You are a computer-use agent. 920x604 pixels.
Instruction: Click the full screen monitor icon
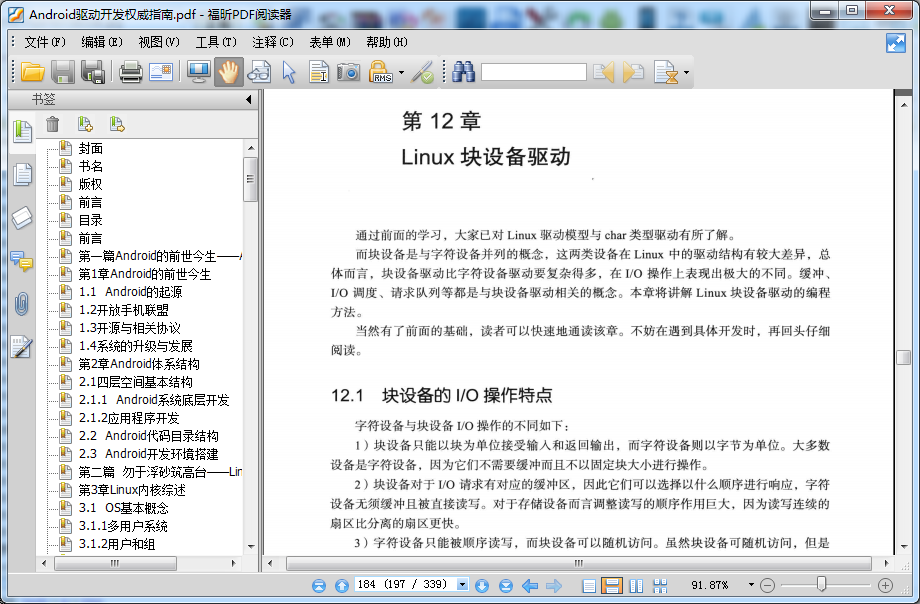click(x=199, y=72)
